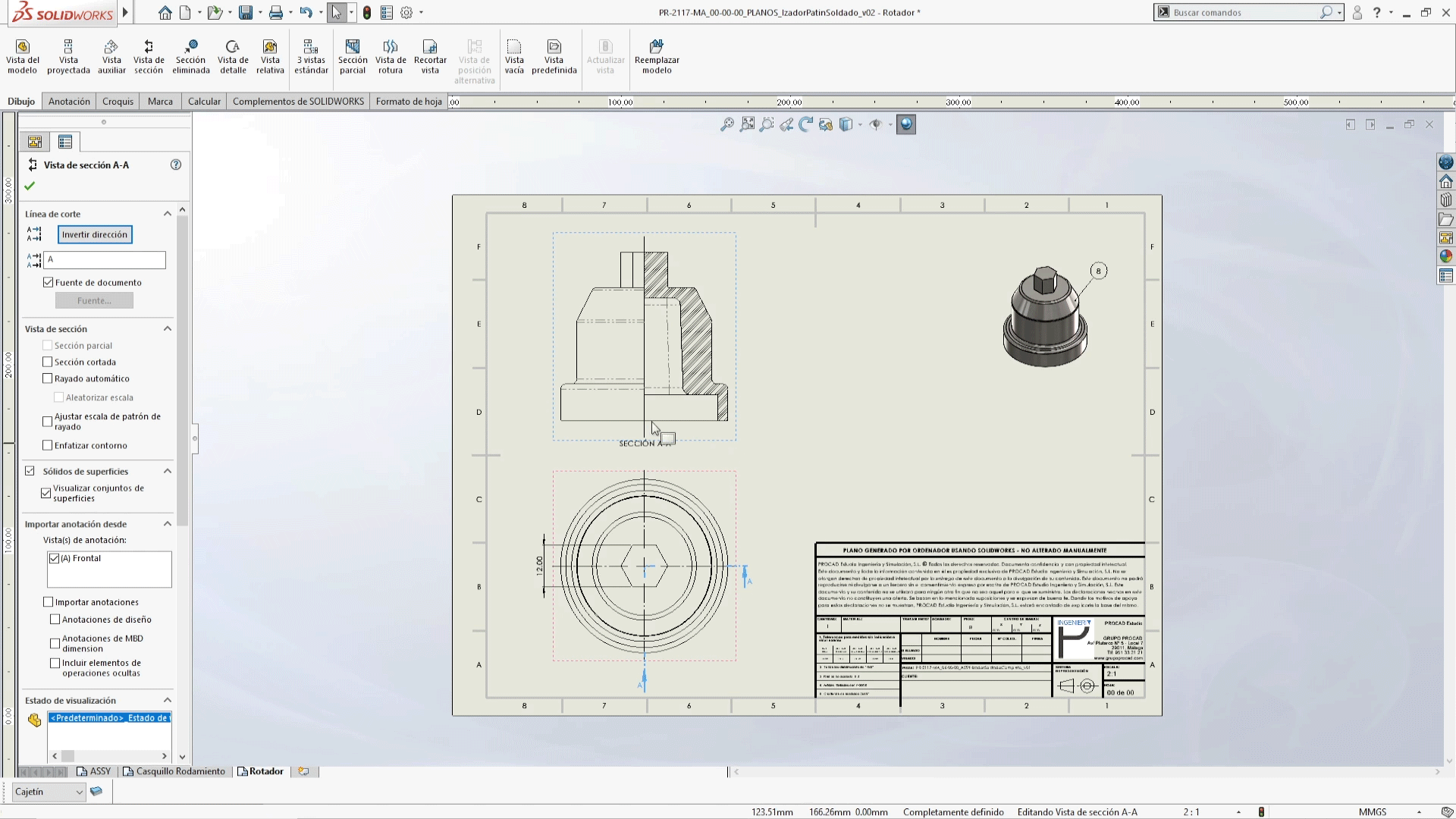The height and width of the screenshot is (819, 1456).
Task: Open the Cajetín layer dropdown
Action: coord(49,792)
